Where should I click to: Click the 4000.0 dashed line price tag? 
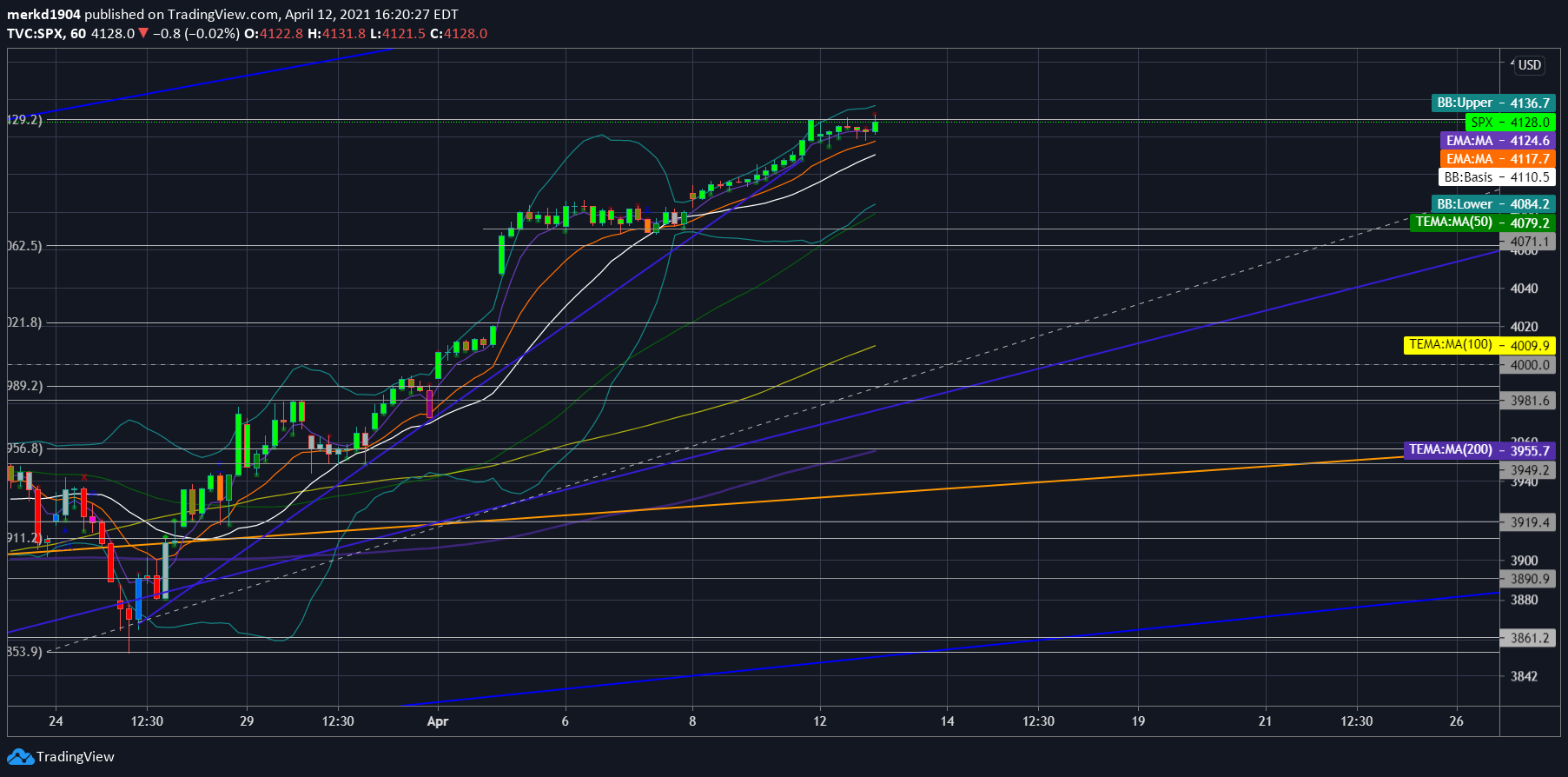1527,364
